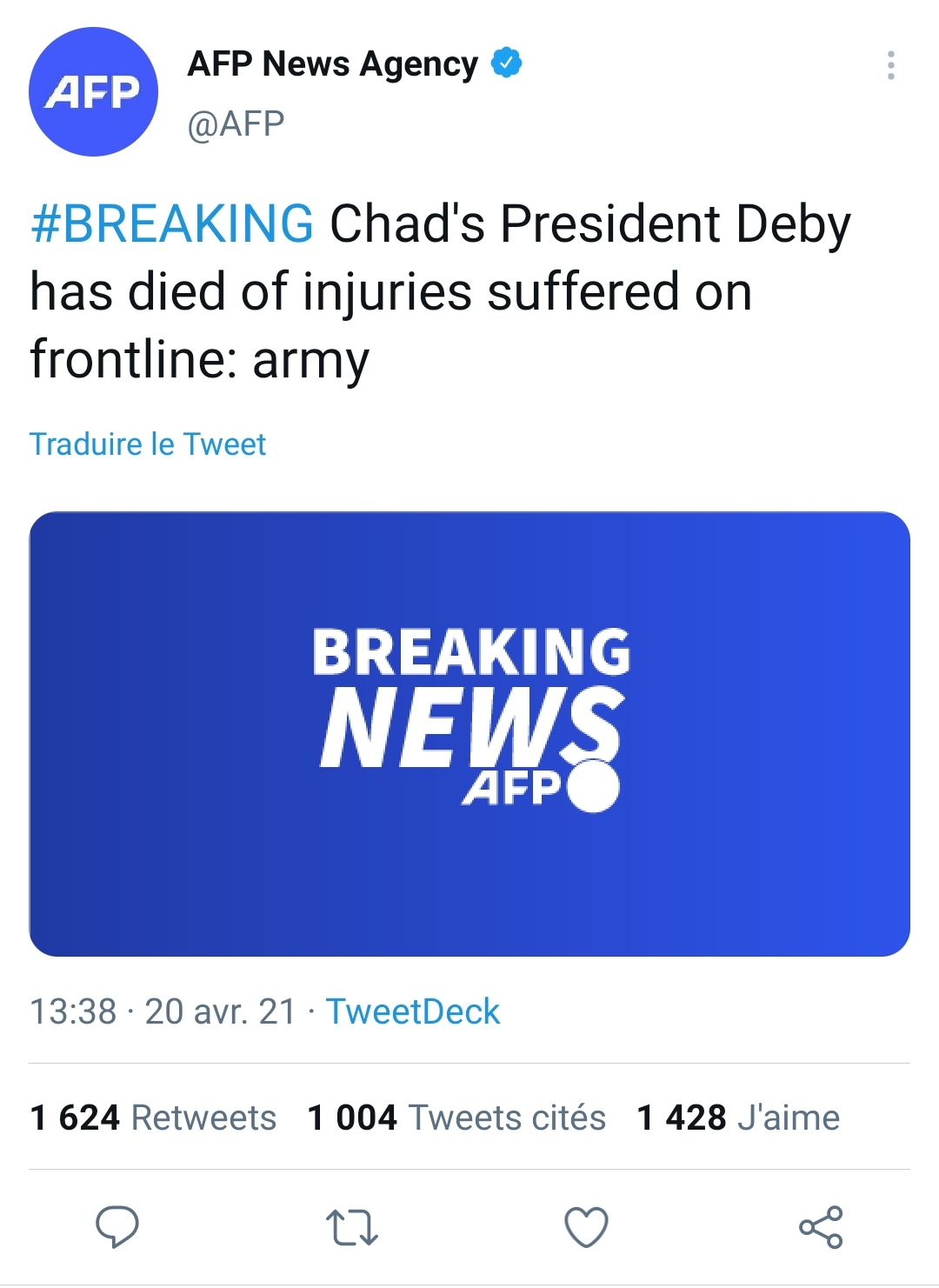Open the three-dot more options menu
The height and width of the screenshot is (1288, 939).
pos(890,65)
